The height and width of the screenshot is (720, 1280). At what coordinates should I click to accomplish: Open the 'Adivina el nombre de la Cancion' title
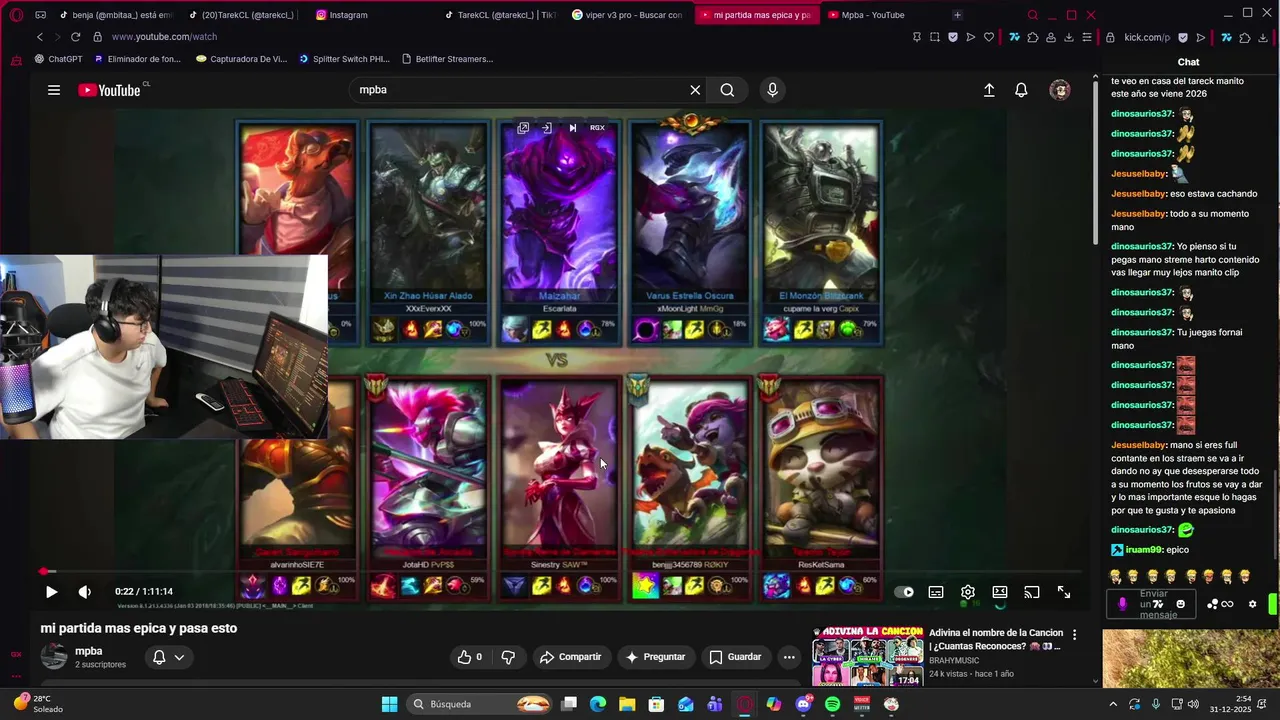click(996, 639)
